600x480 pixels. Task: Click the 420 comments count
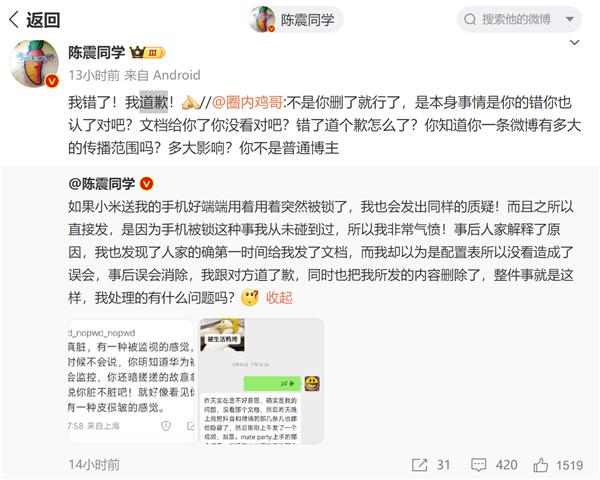[x=506, y=465]
